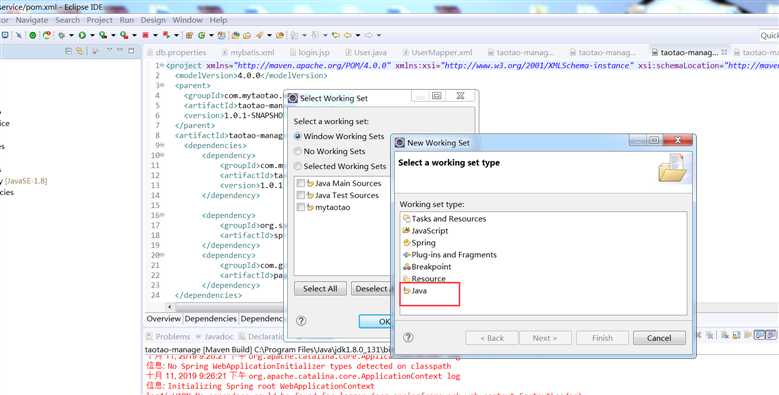Select Tasks and Resources working set type
Screen dimensions: 779x395
point(444,219)
